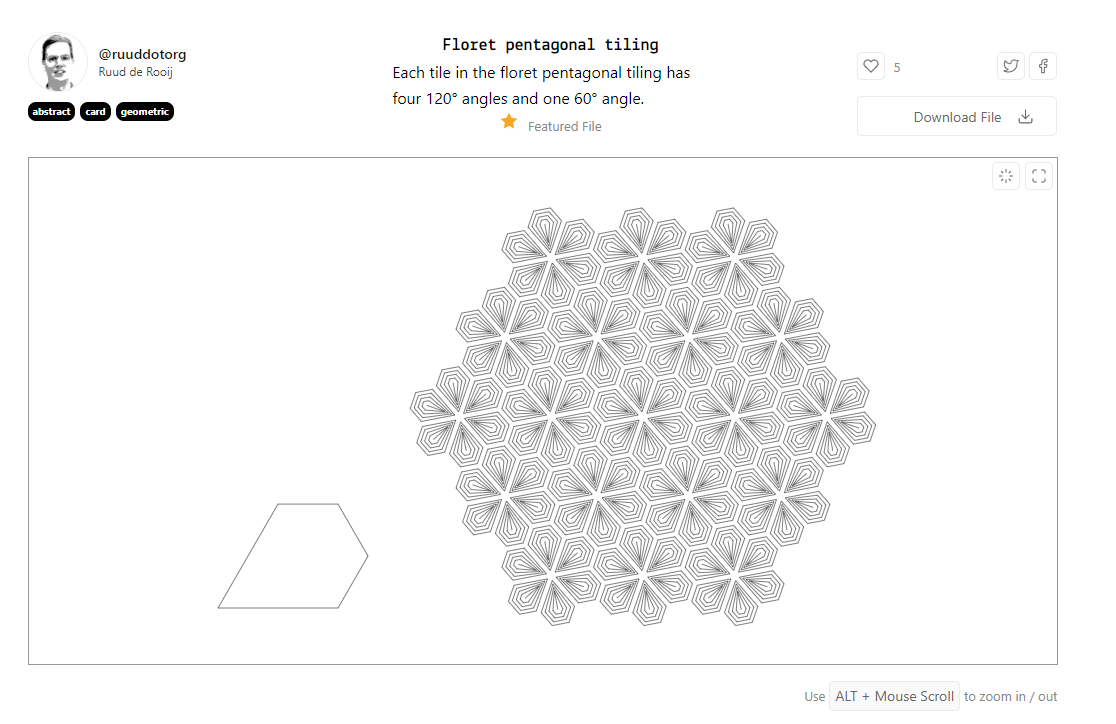The width and height of the screenshot is (1116, 724).
Task: Like the file with the heart icon
Action: click(x=870, y=66)
